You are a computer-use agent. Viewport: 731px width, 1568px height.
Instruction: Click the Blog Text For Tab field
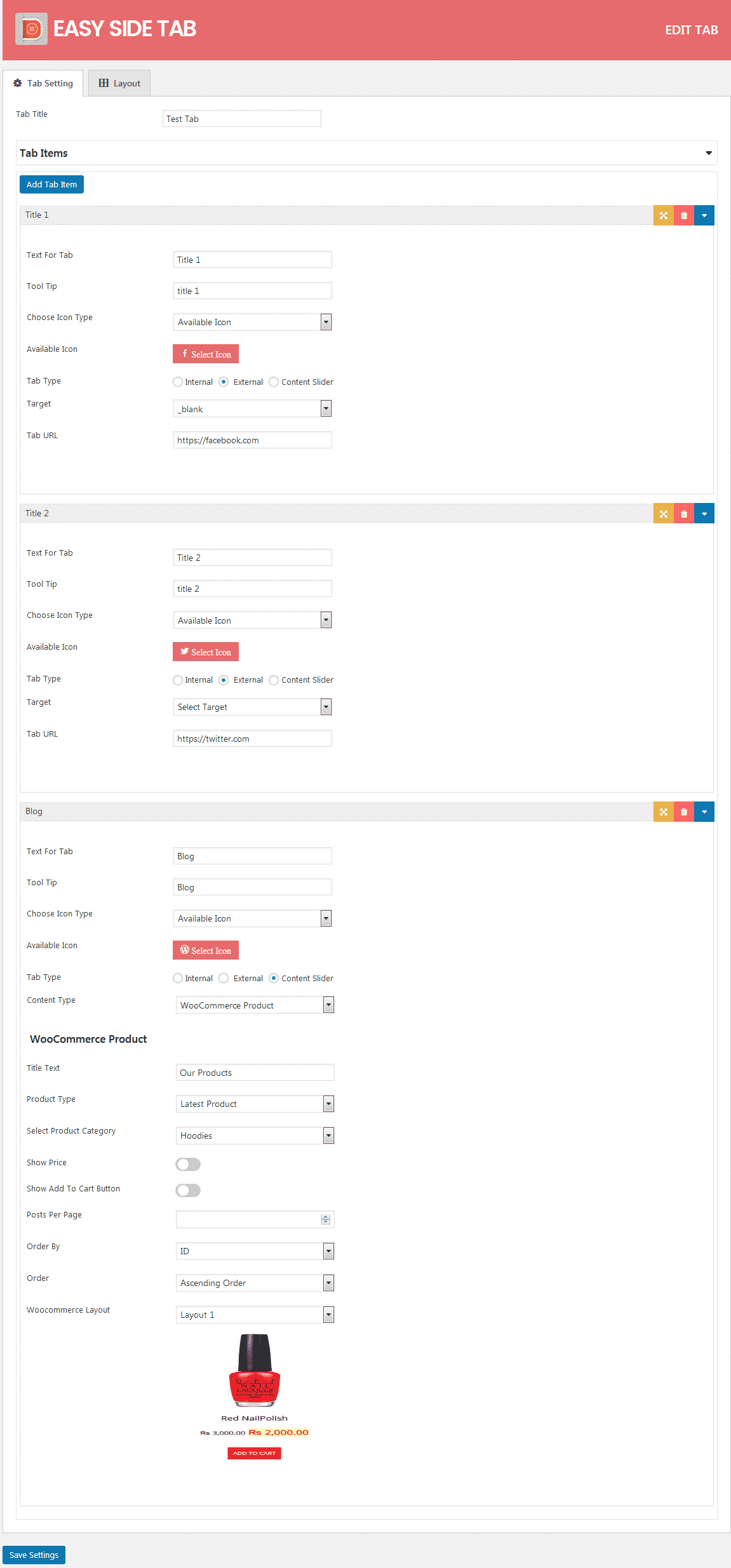click(252, 856)
